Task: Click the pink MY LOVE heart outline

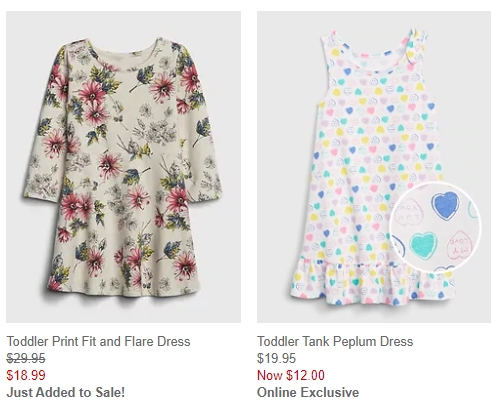Action: point(460,245)
